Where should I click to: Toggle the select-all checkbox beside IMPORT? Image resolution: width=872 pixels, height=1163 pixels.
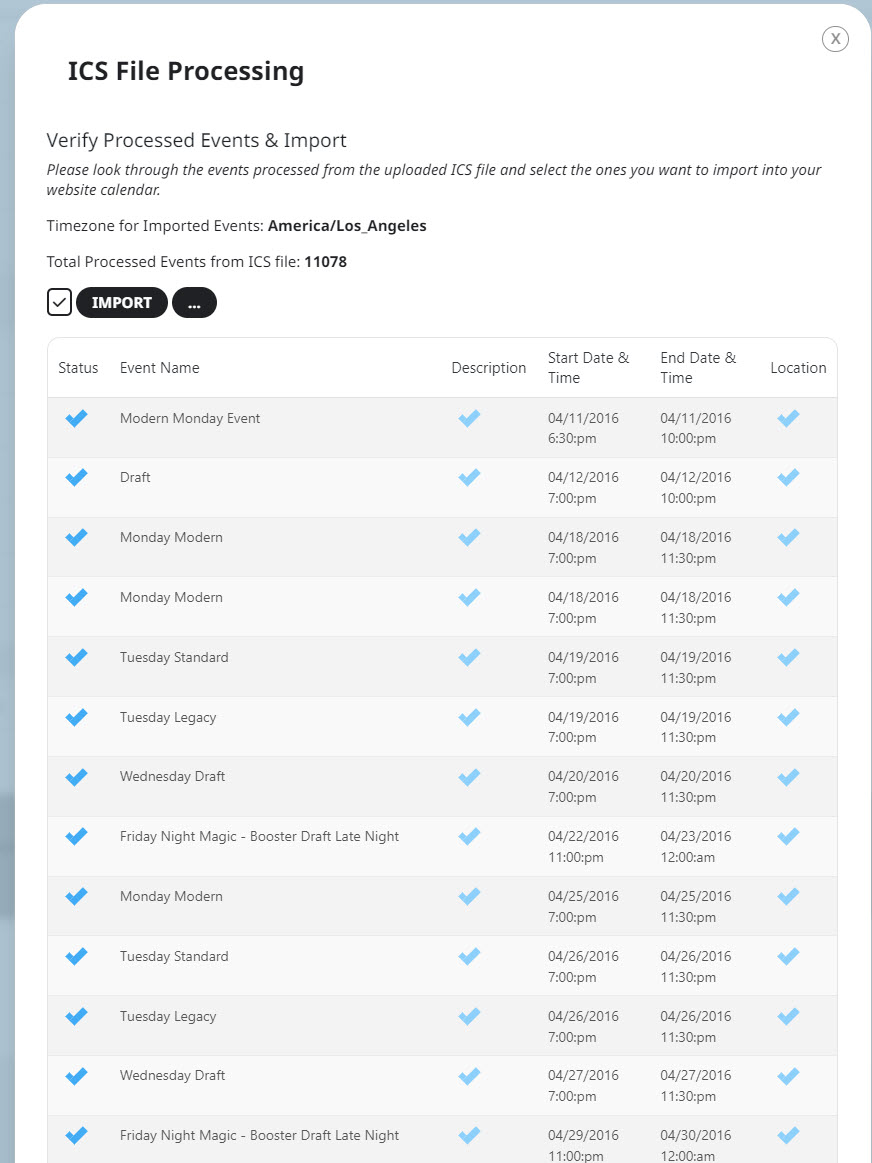(x=59, y=303)
